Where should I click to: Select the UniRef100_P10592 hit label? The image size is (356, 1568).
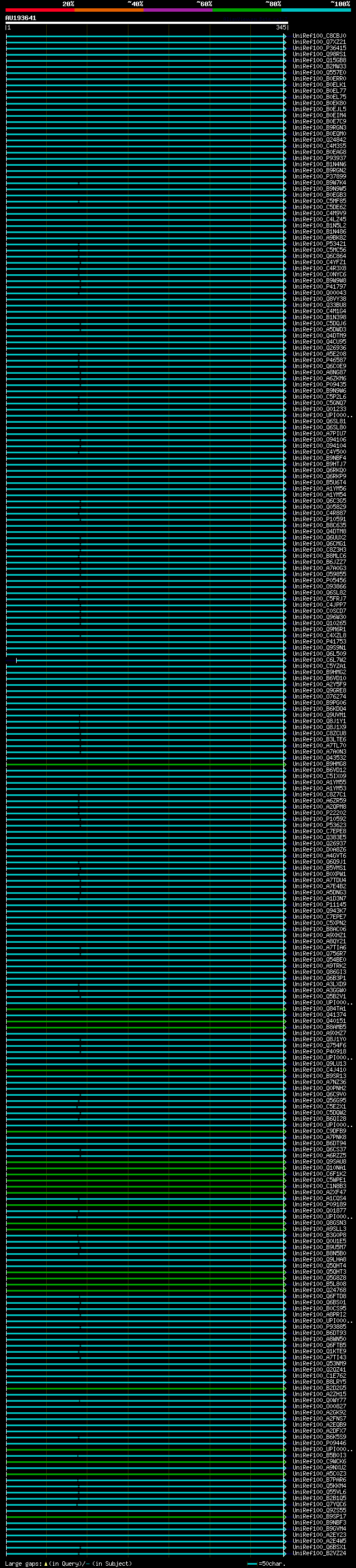(319, 819)
